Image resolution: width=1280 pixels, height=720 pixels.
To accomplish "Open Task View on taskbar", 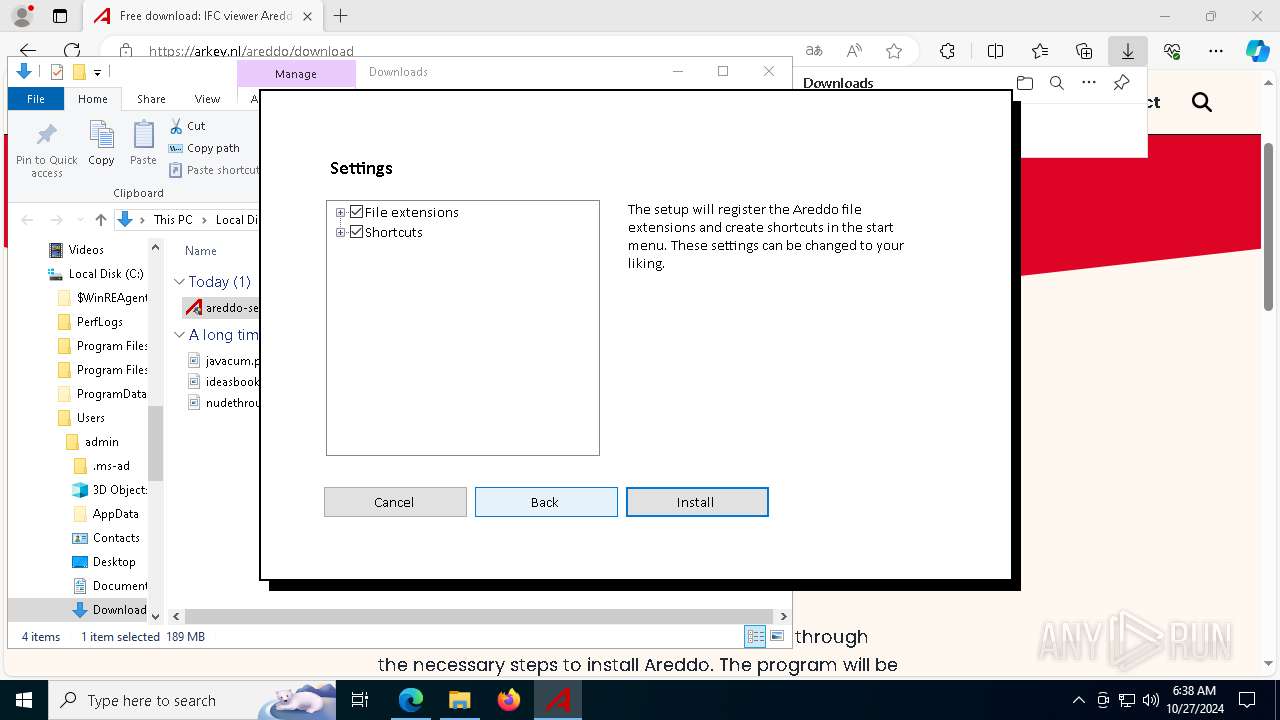I will click(x=361, y=700).
